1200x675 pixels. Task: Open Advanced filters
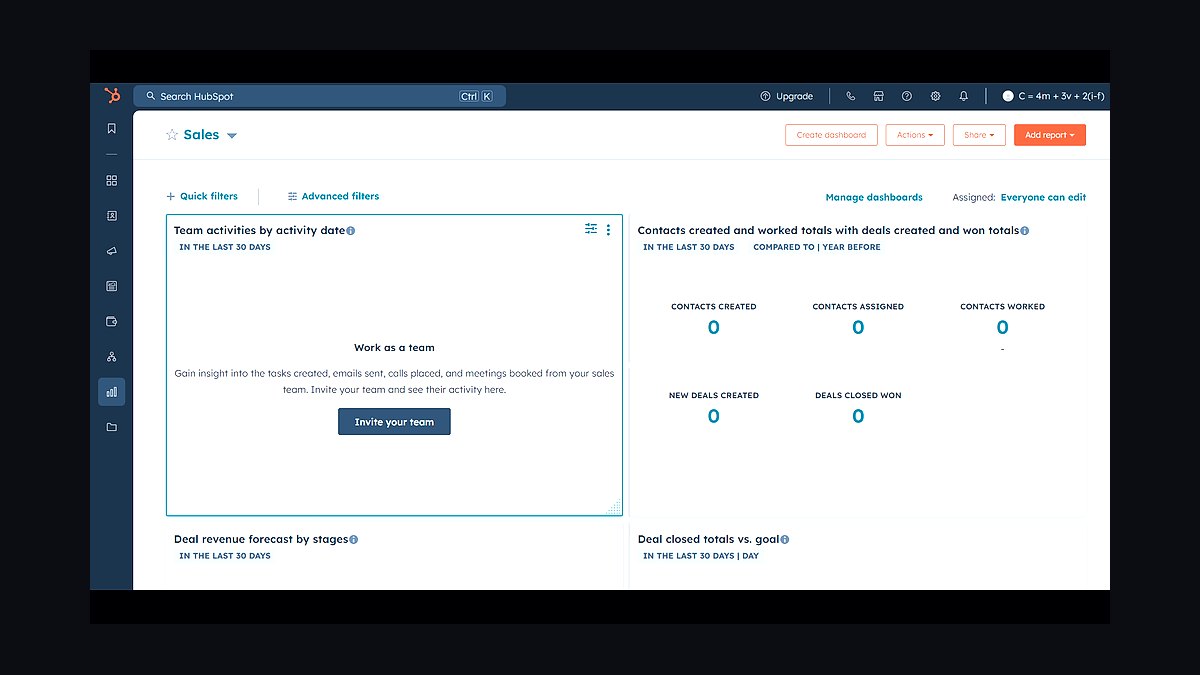[x=333, y=197]
